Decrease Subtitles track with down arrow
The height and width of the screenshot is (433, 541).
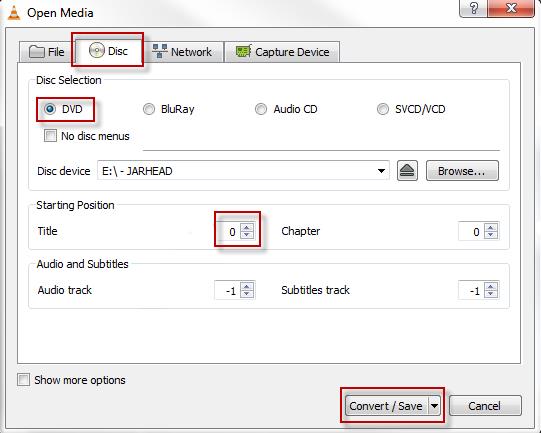pos(491,294)
